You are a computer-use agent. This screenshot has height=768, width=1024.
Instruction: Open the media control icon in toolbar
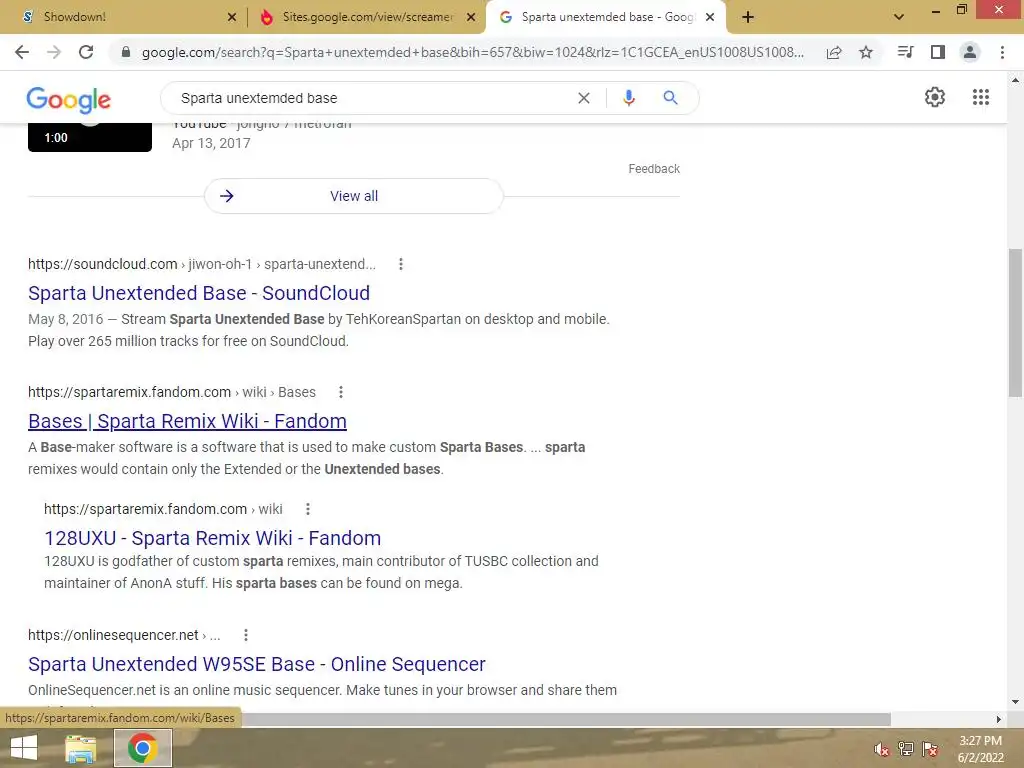905,52
